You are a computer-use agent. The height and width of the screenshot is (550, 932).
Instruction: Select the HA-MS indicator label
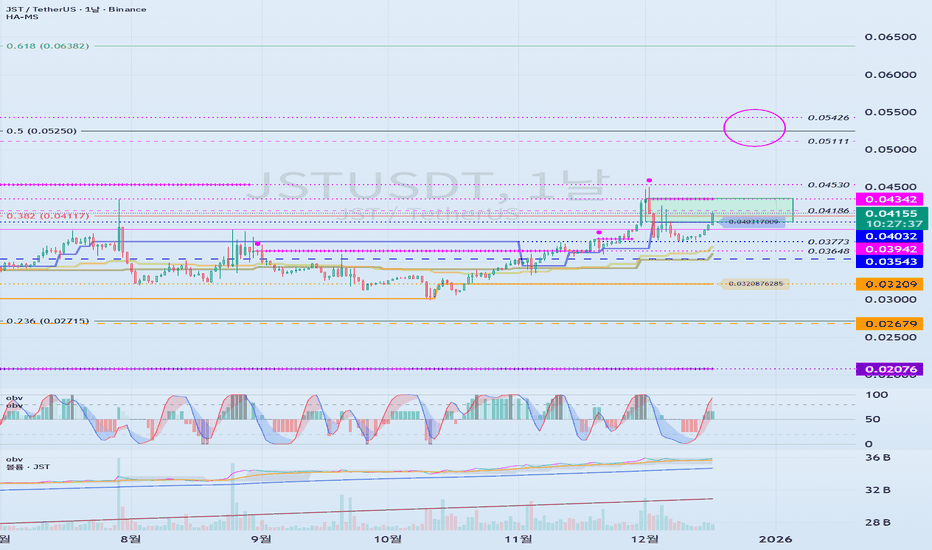point(22,17)
